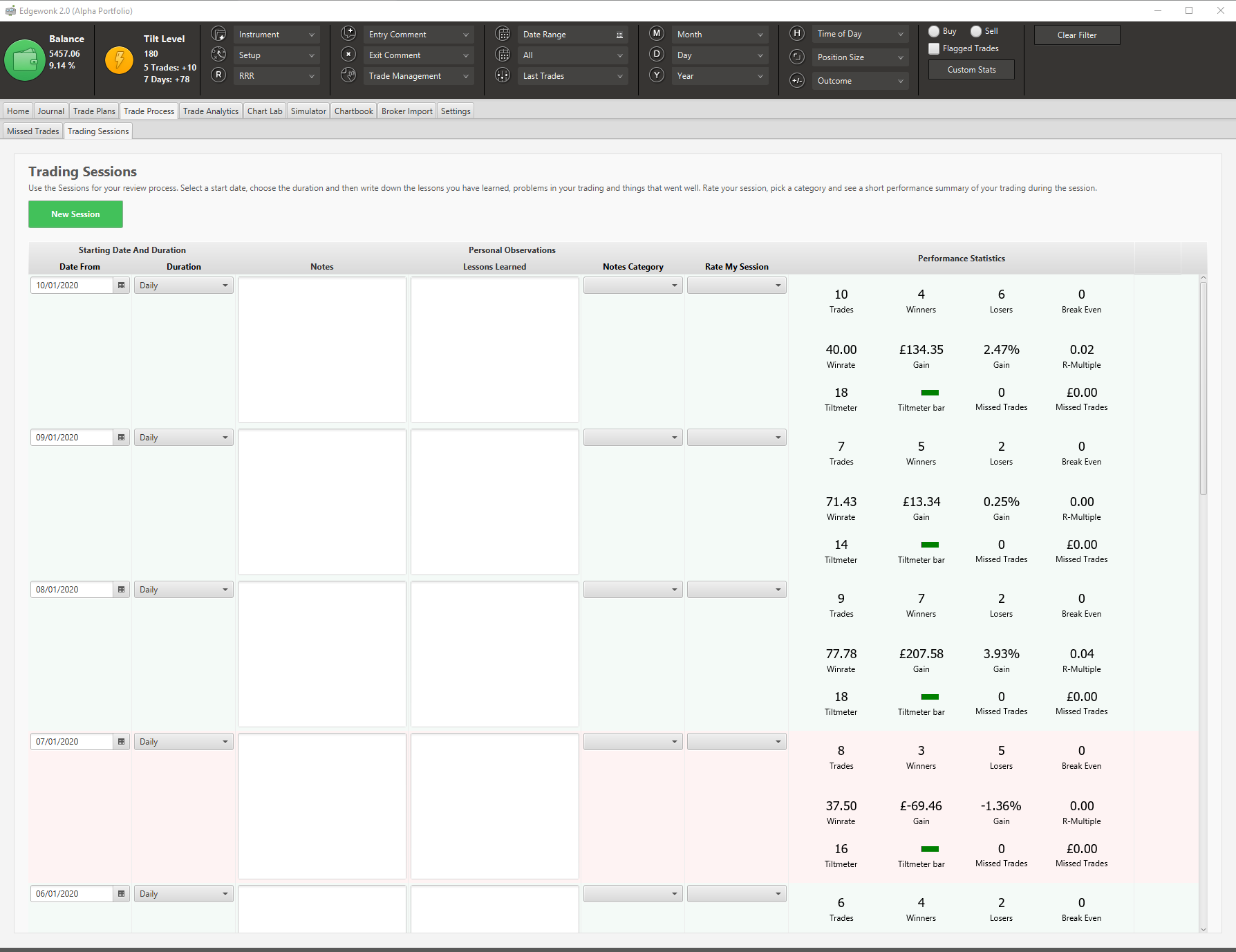Switch to the Journal tab
Image resolution: width=1236 pixels, height=952 pixels.
pyautogui.click(x=51, y=111)
